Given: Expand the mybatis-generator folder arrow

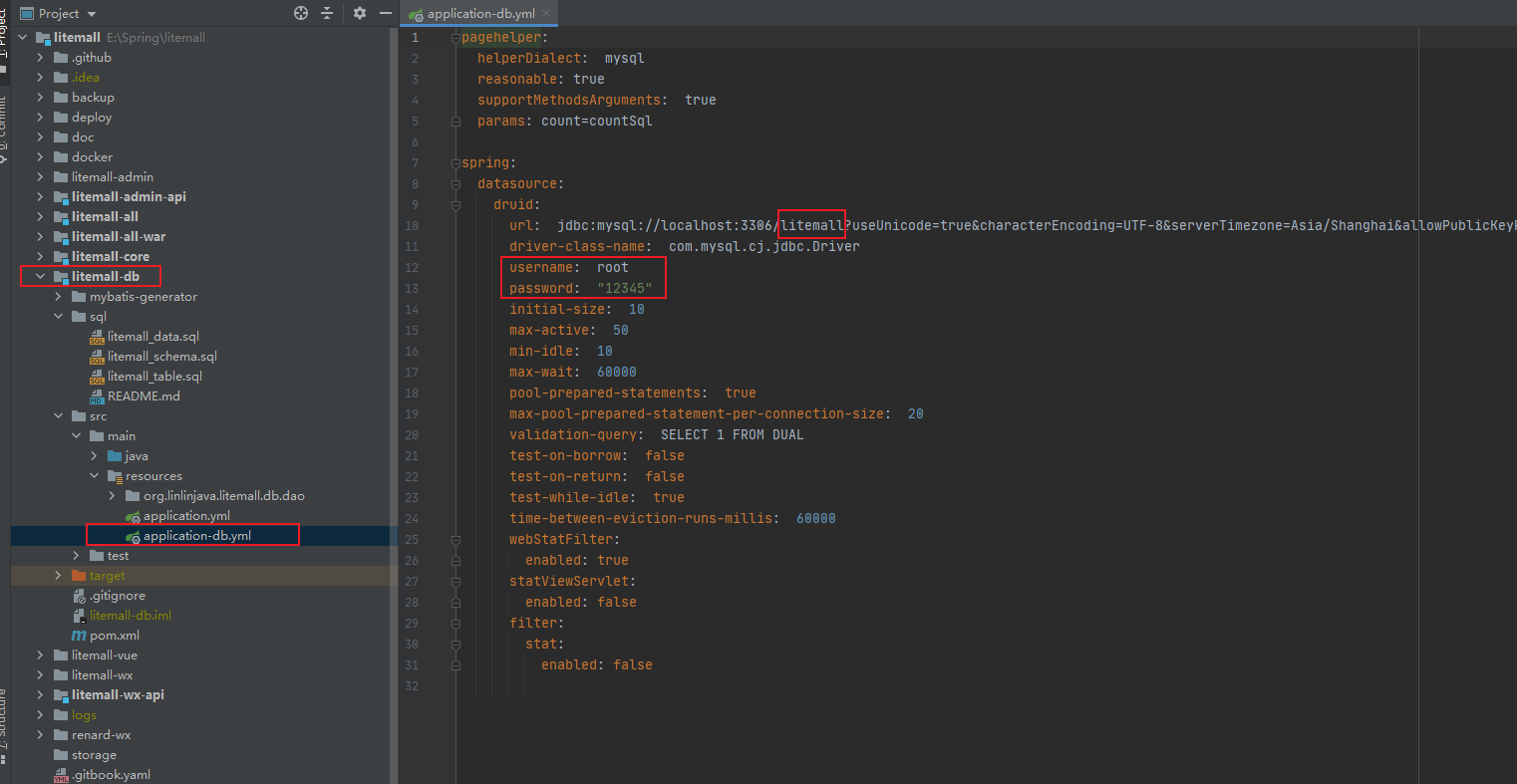Looking at the screenshot, I should [59, 297].
